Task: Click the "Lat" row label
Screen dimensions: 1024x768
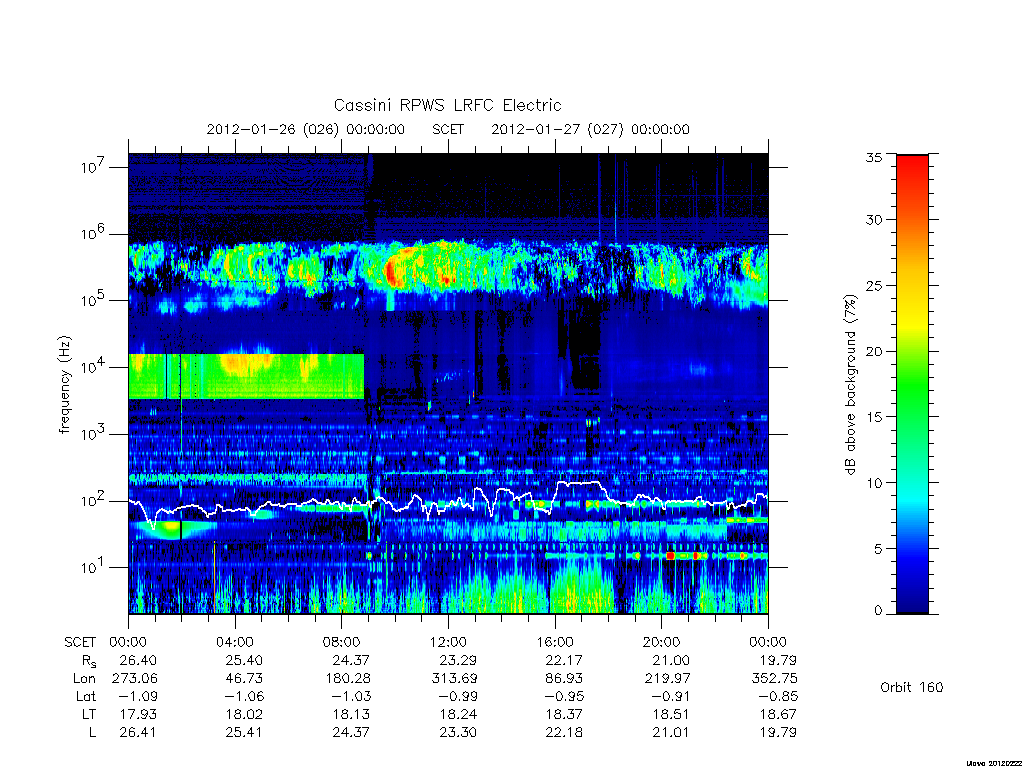Action: click(86, 697)
